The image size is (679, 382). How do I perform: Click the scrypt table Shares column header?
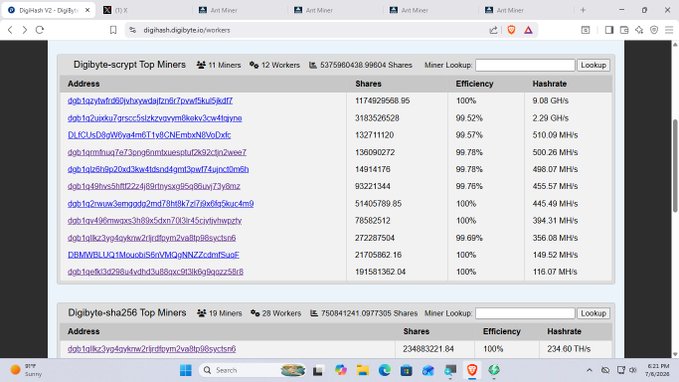point(368,84)
